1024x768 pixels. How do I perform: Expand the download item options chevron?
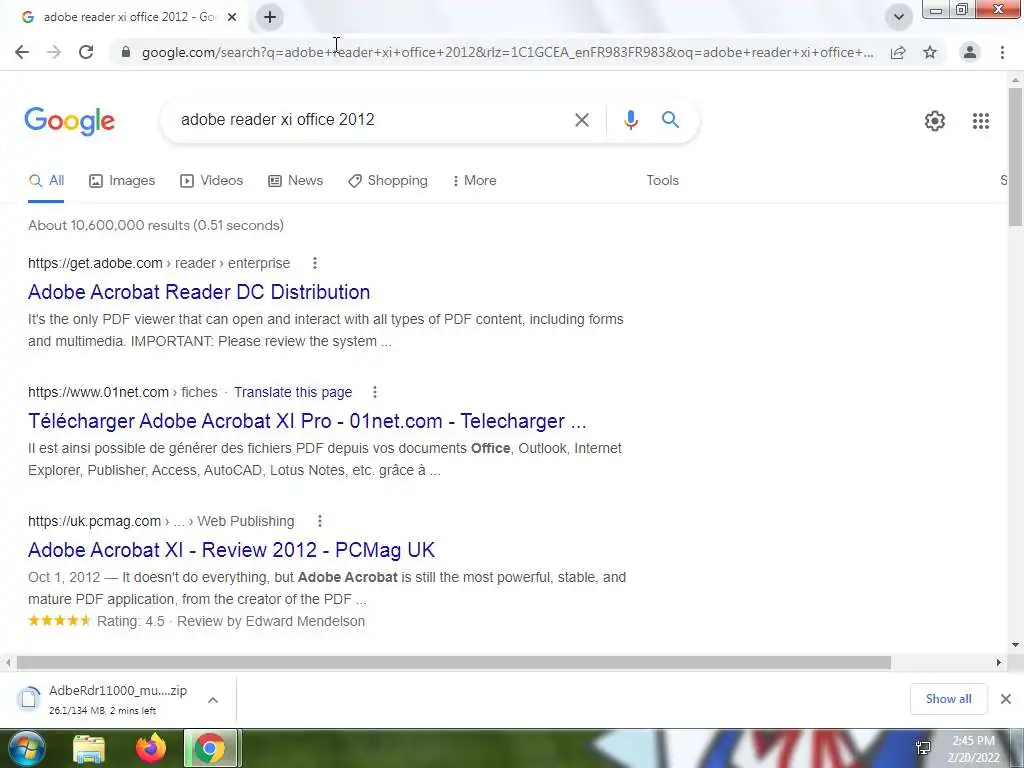pyautogui.click(x=213, y=699)
